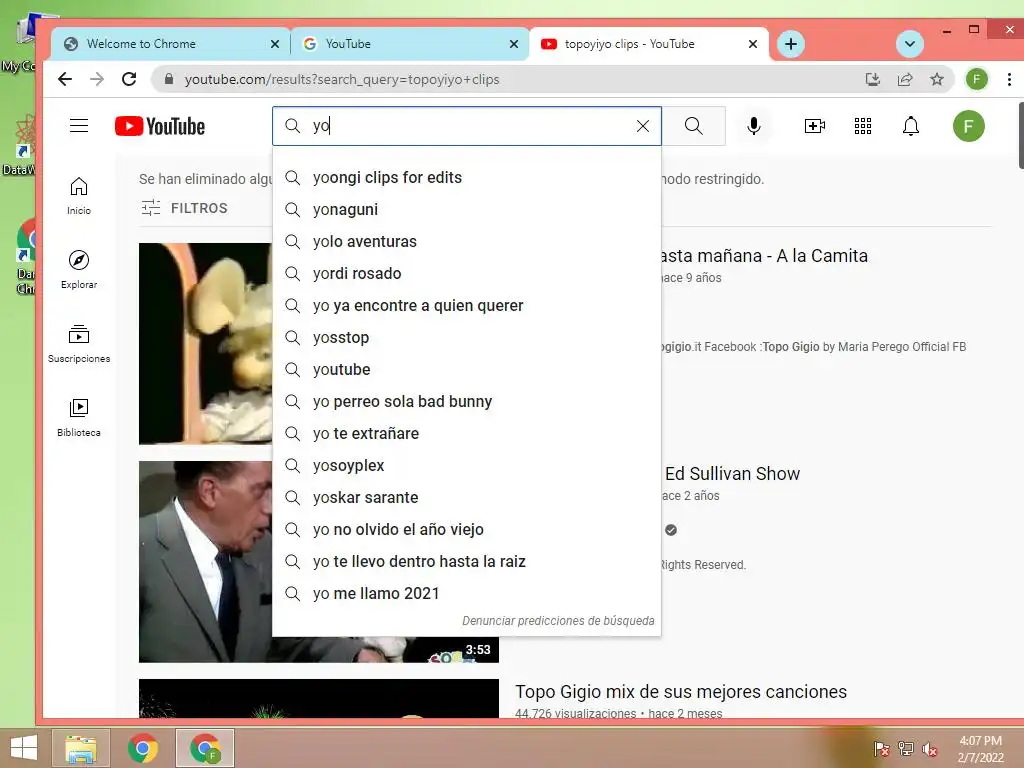Screen dimensions: 1024x768
Task: Click the install app icon in address bar
Action: [872, 79]
